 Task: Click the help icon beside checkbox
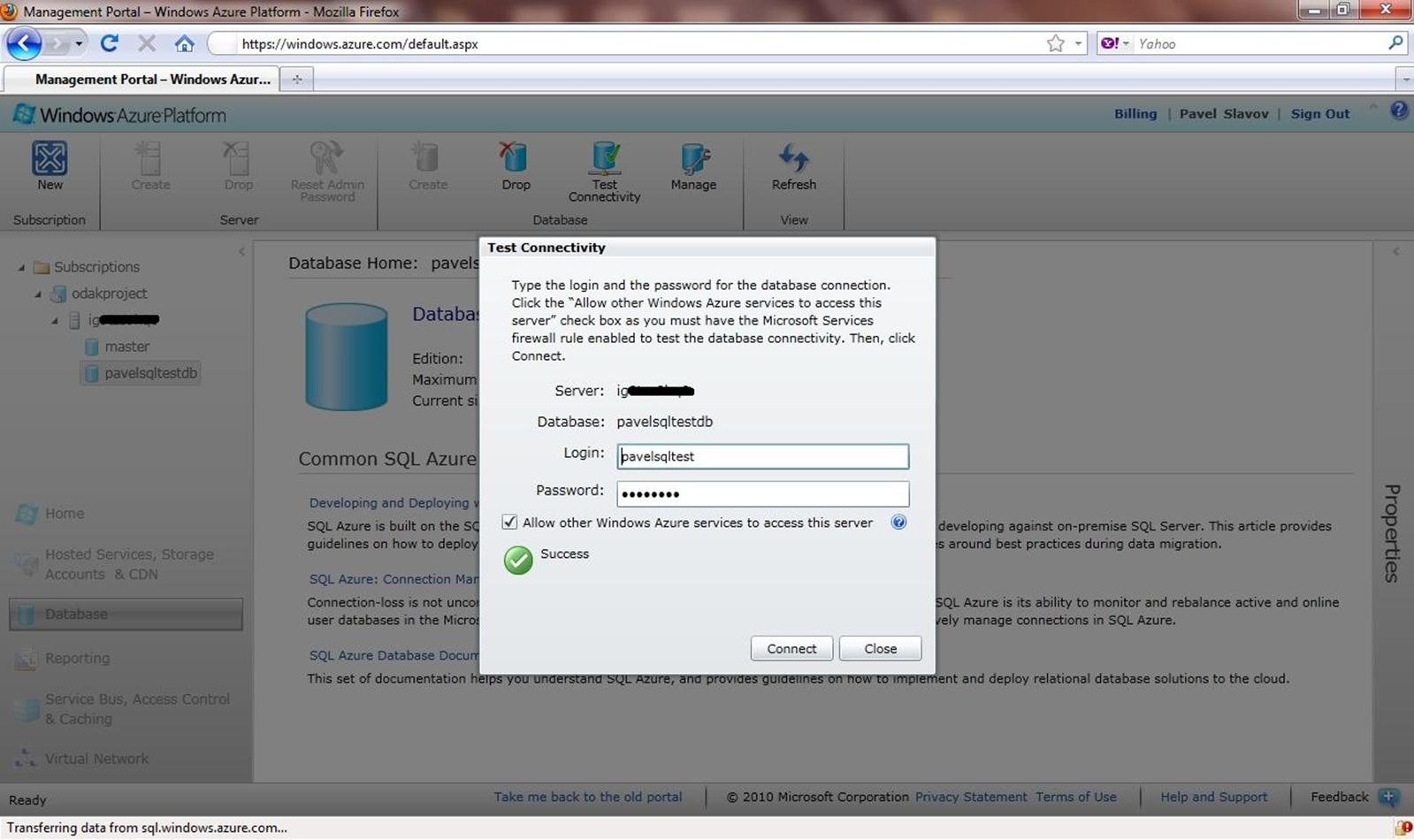click(x=898, y=523)
